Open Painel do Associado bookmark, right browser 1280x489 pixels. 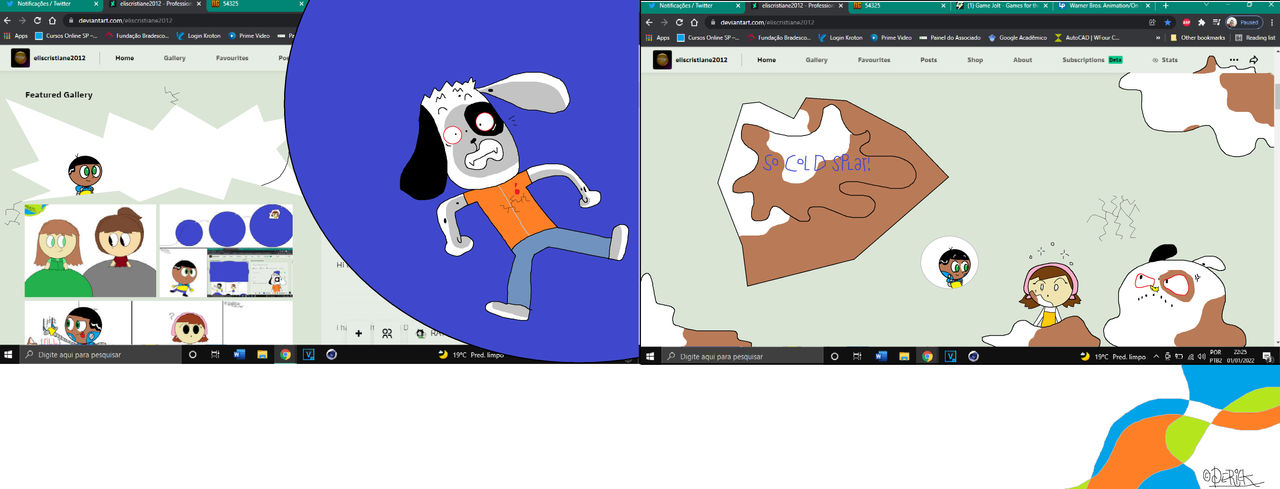click(x=949, y=37)
